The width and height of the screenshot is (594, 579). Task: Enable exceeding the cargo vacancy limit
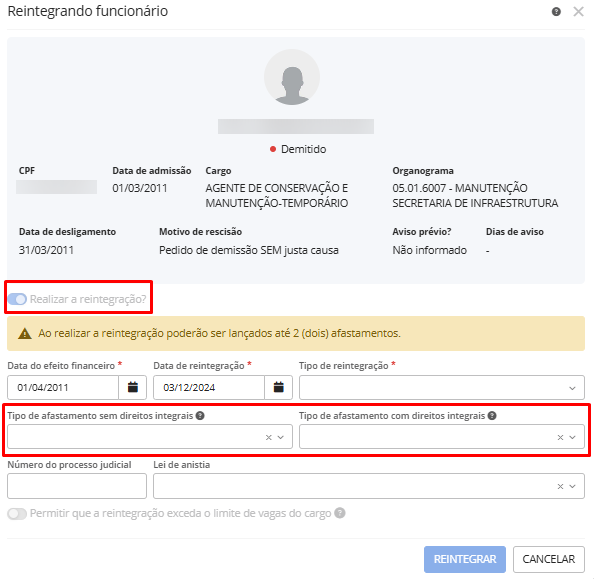coord(17,513)
